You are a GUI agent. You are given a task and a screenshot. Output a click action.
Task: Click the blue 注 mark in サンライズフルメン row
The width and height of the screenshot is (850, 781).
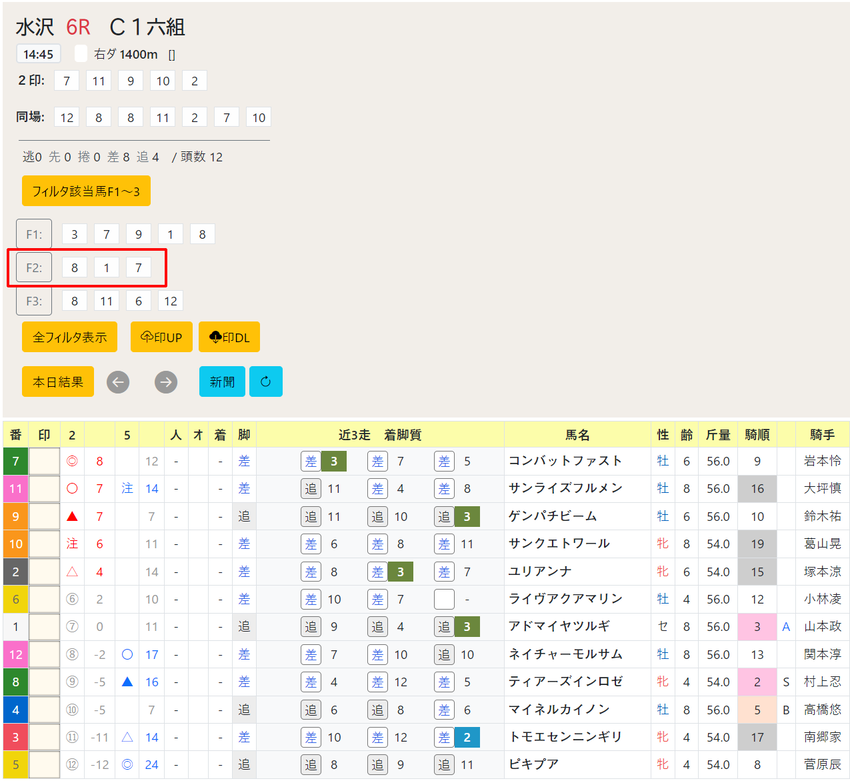[127, 488]
